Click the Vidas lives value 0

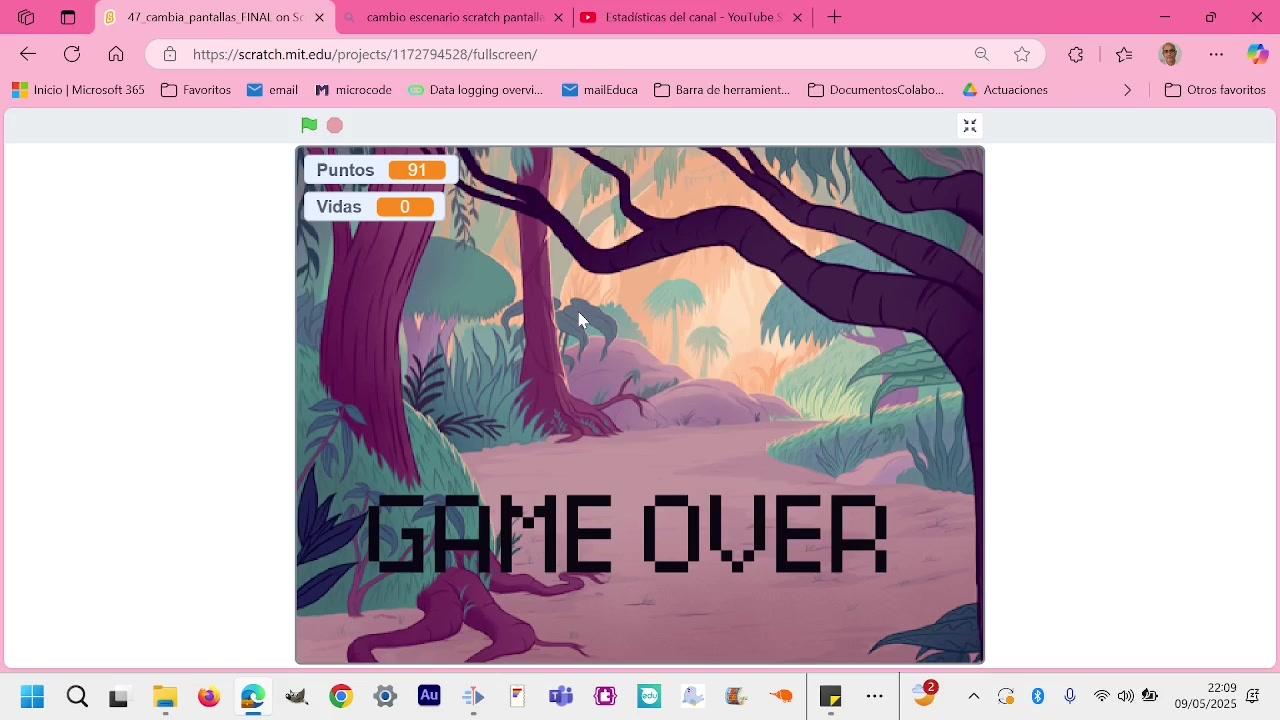click(405, 207)
